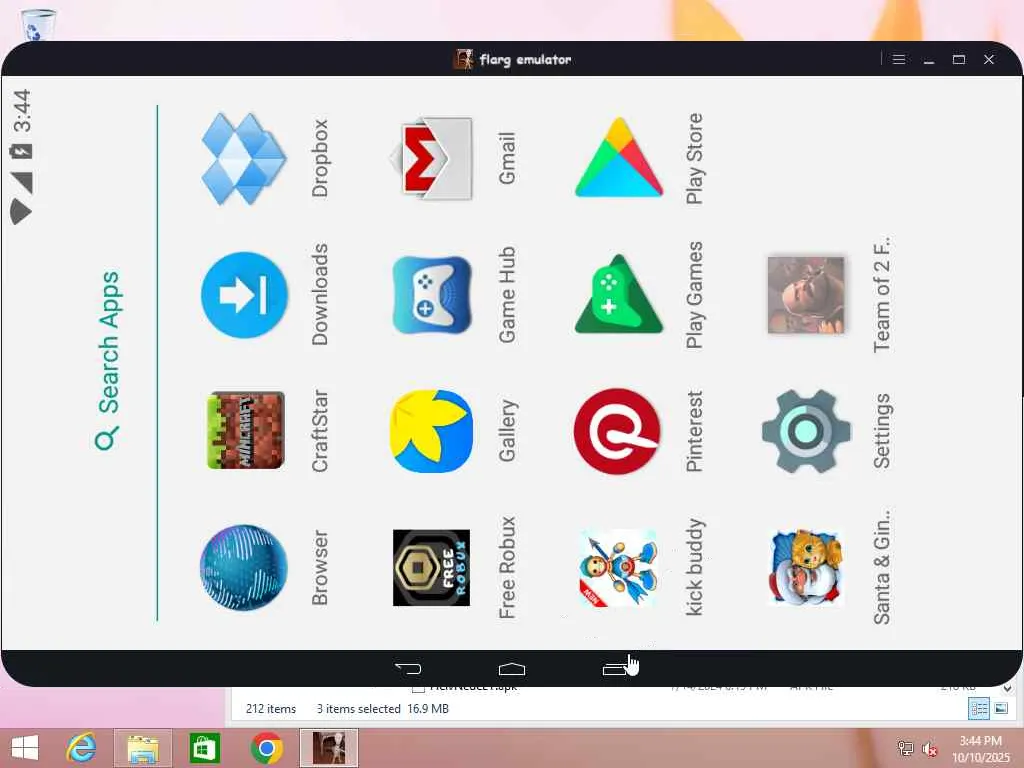The image size is (1024, 768).
Task: Click the File Explorer scrollbar down arrow
Action: pos(1007,688)
